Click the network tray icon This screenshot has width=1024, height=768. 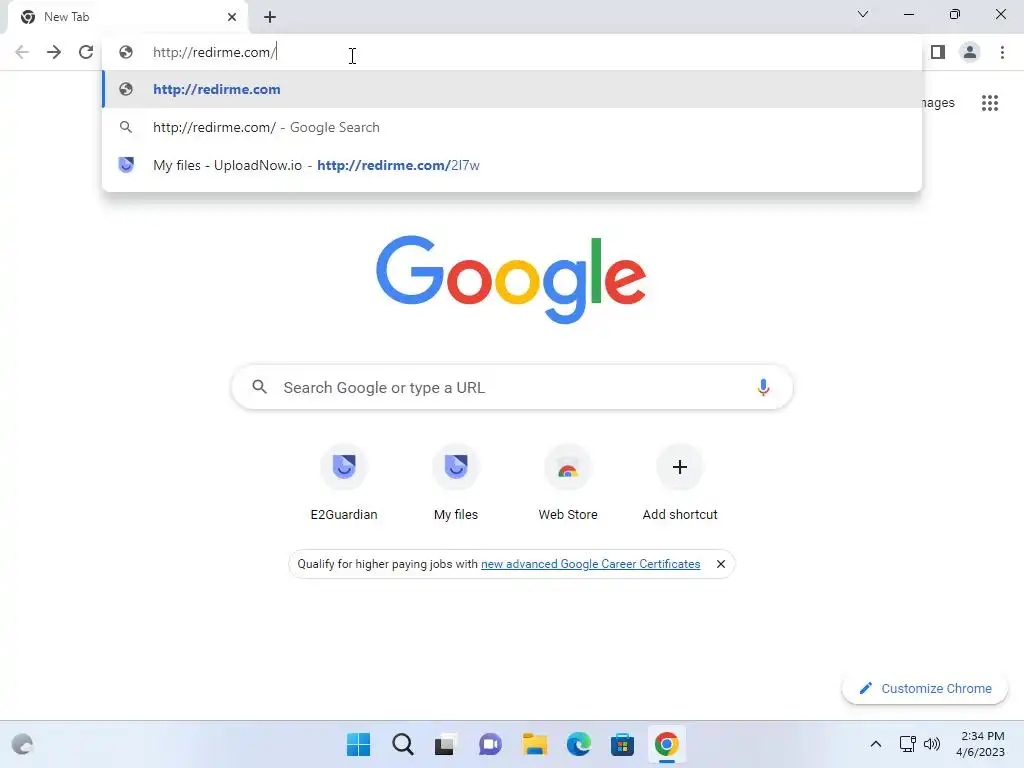[x=908, y=744]
